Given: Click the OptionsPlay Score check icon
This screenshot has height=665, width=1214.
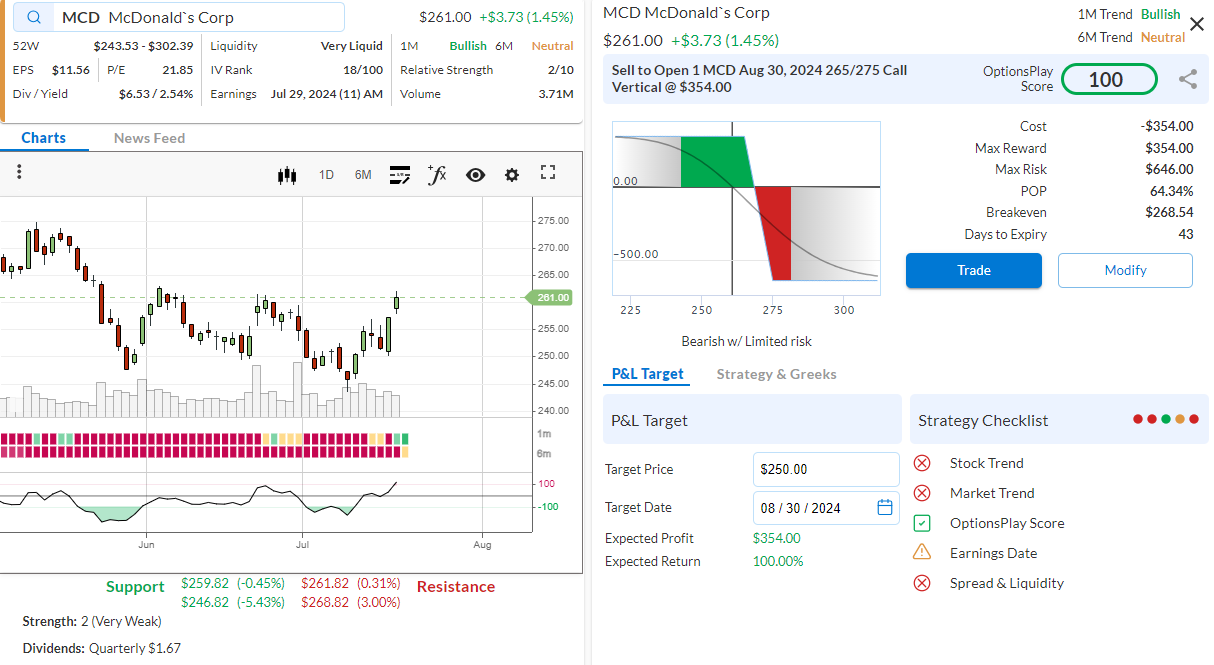Looking at the screenshot, I should (922, 523).
